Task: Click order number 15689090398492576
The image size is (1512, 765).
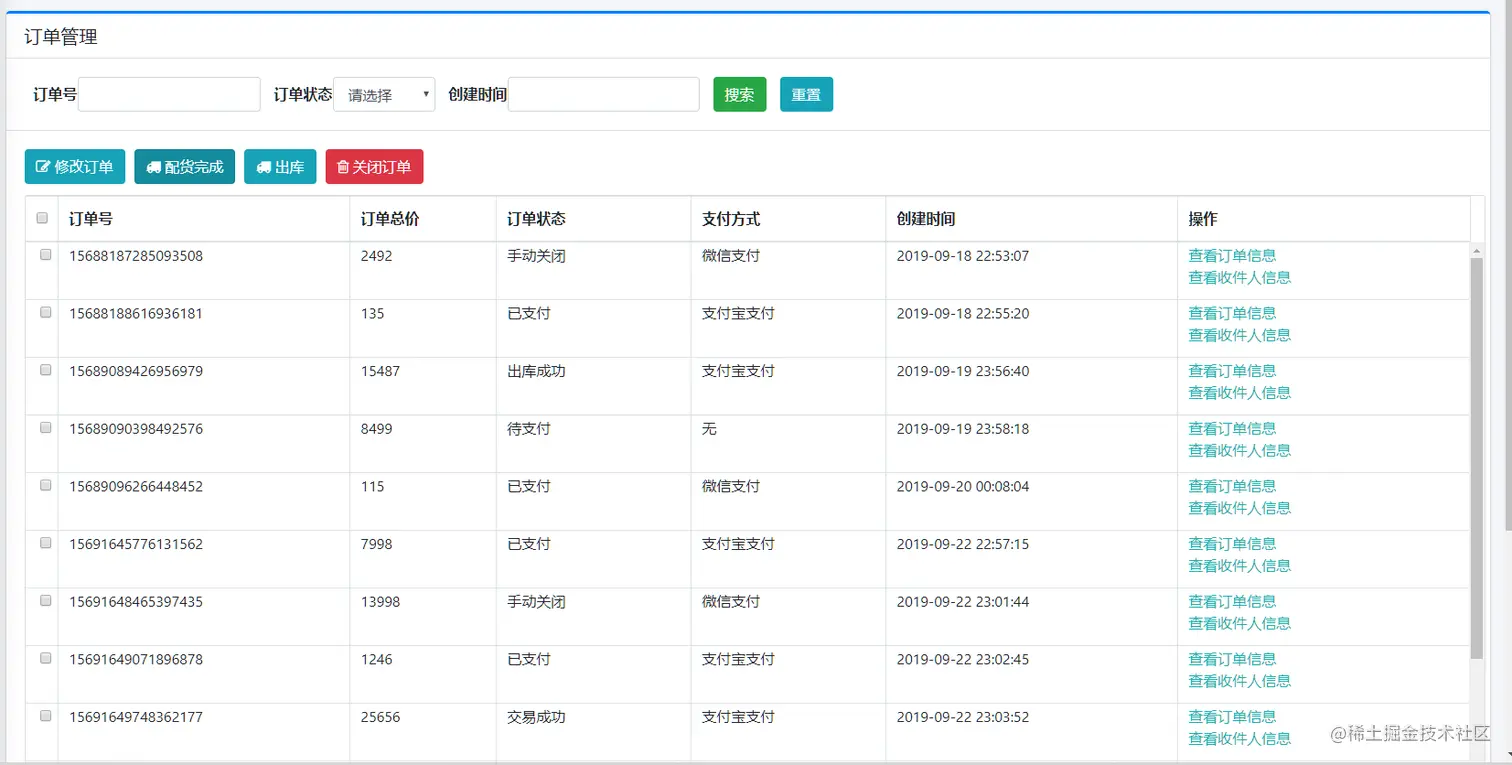Action: pos(136,429)
